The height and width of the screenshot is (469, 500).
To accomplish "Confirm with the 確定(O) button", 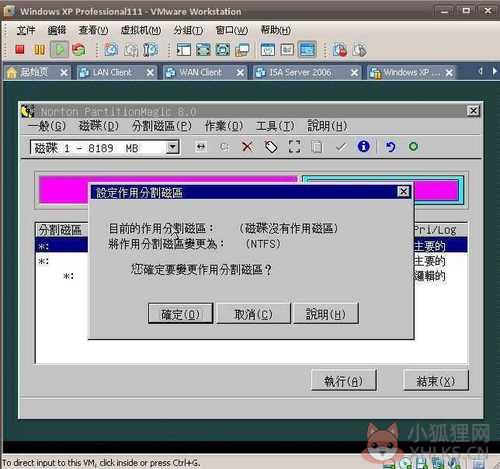I will 180,313.
